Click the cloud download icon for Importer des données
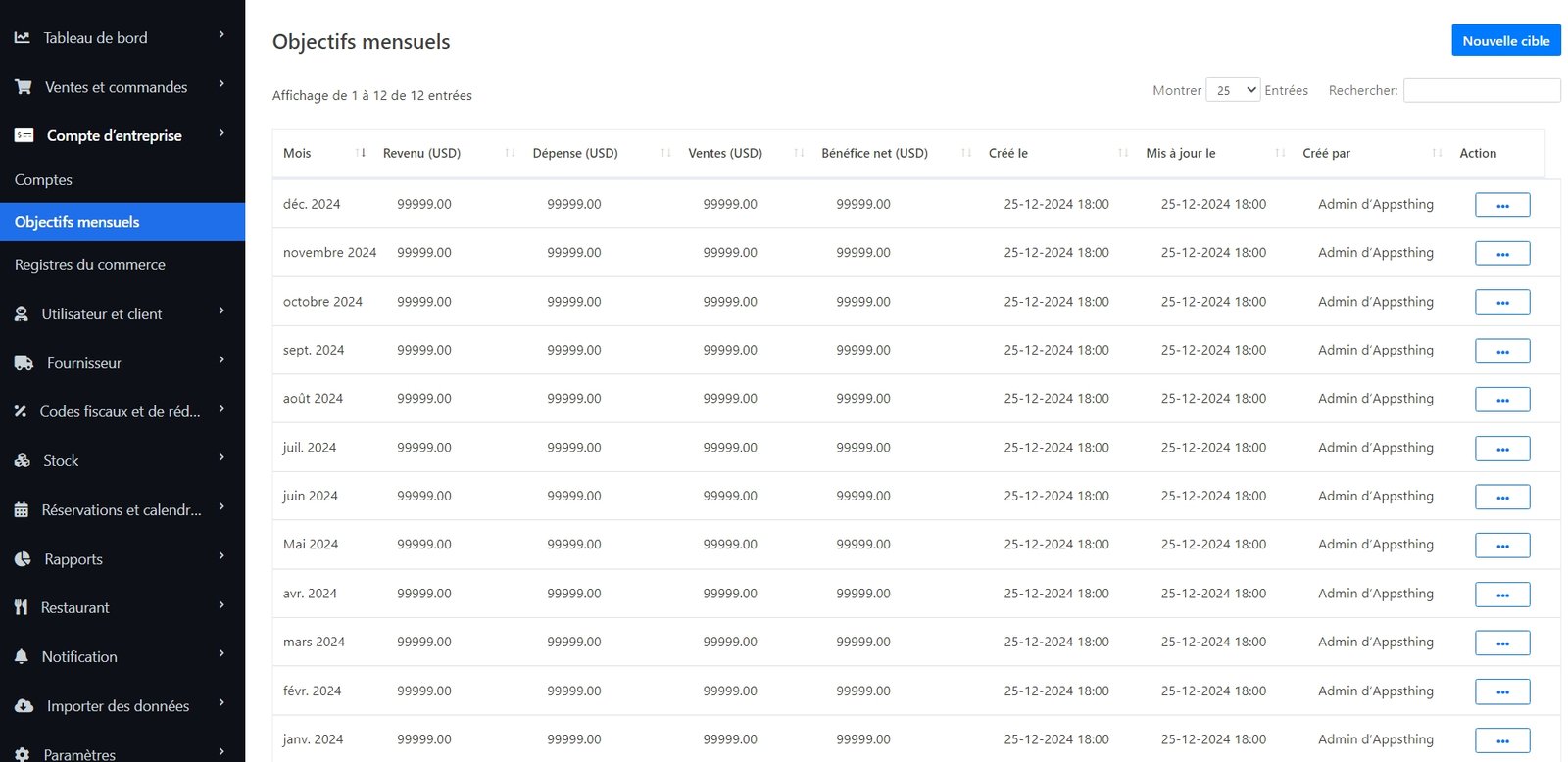 coord(24,706)
